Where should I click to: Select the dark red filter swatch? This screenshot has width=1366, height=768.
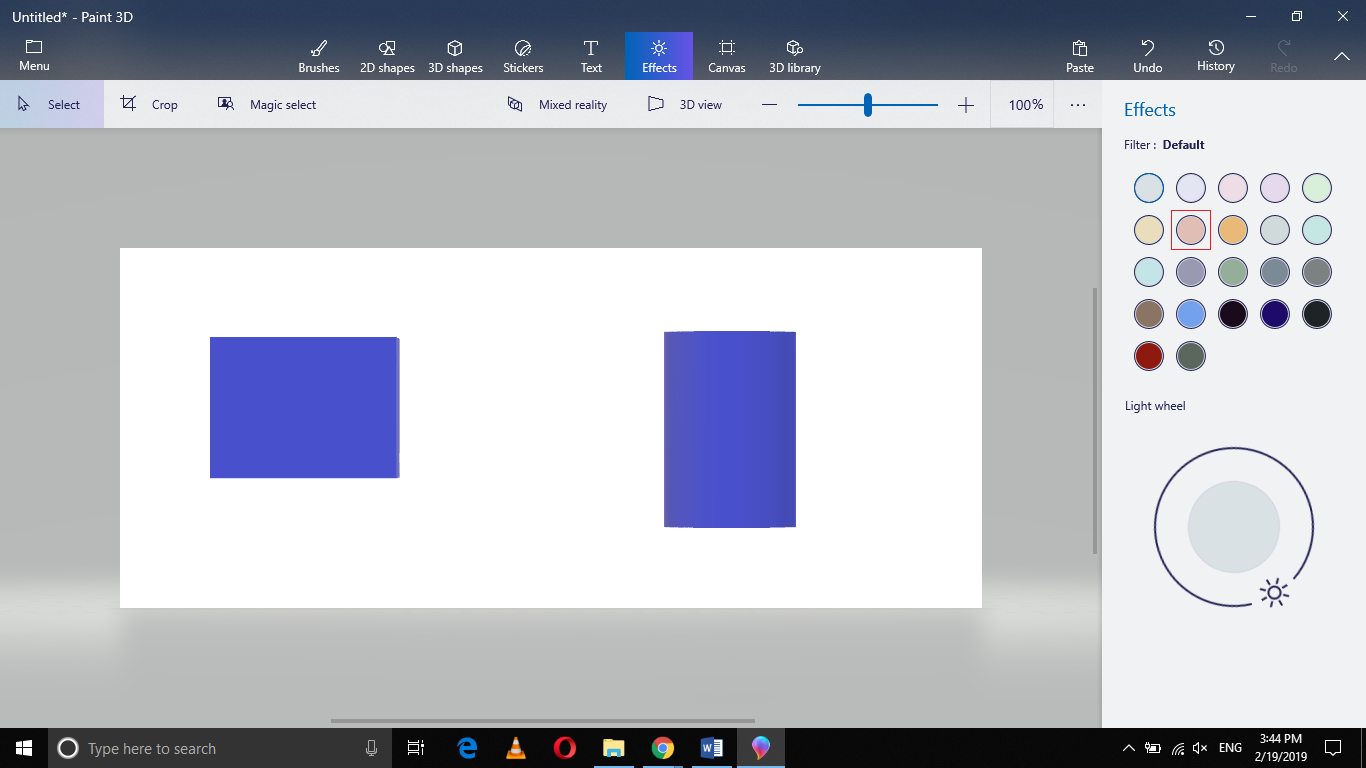(x=1148, y=355)
